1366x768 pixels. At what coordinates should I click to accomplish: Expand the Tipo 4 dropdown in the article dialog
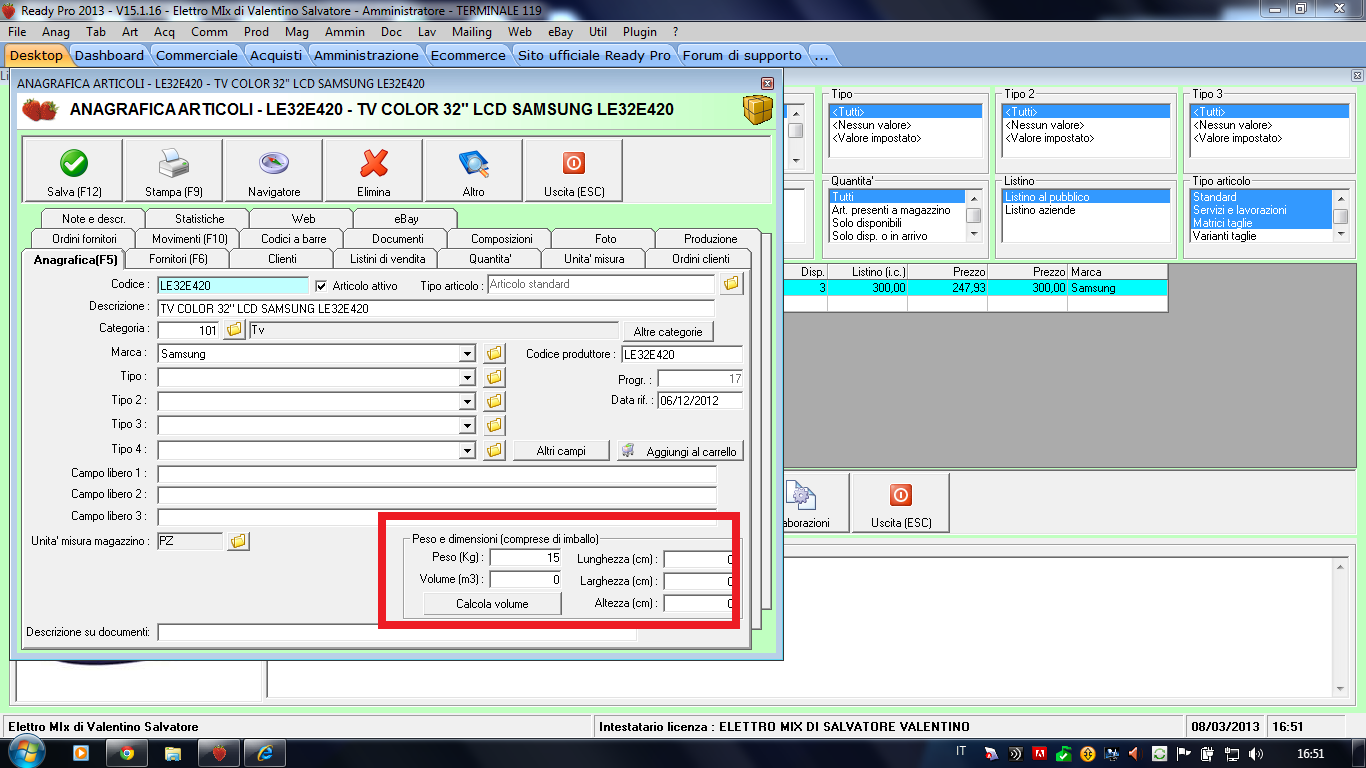pyautogui.click(x=467, y=450)
